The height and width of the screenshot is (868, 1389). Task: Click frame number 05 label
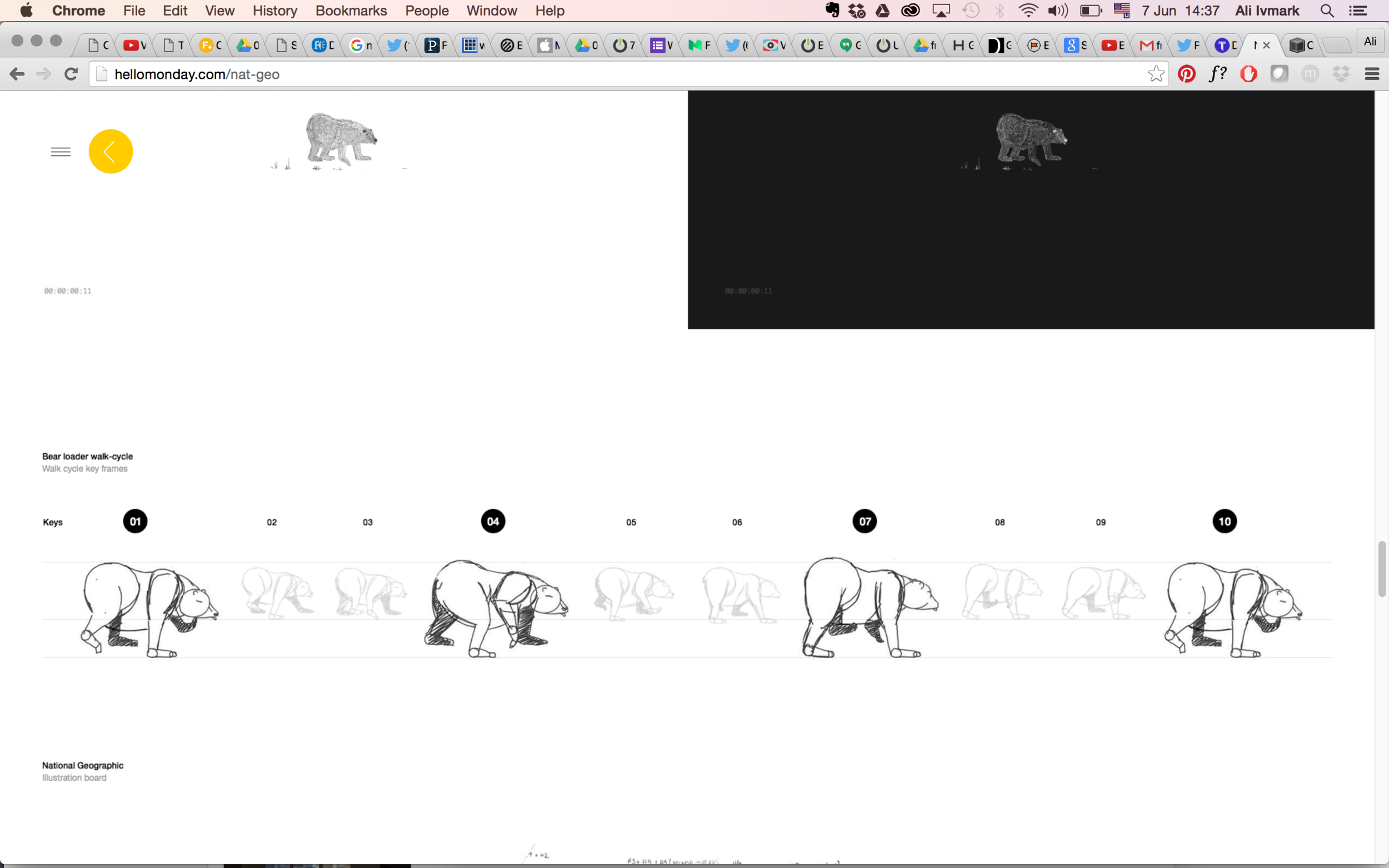point(631,522)
